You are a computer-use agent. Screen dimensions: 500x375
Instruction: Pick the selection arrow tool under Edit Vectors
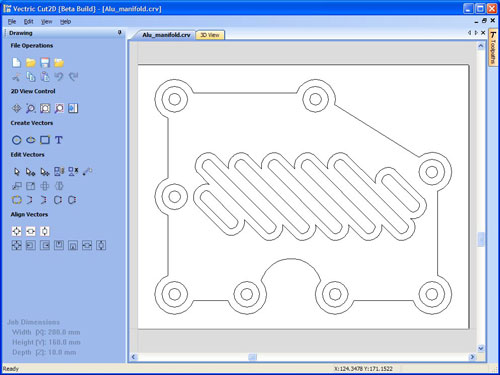(16, 172)
